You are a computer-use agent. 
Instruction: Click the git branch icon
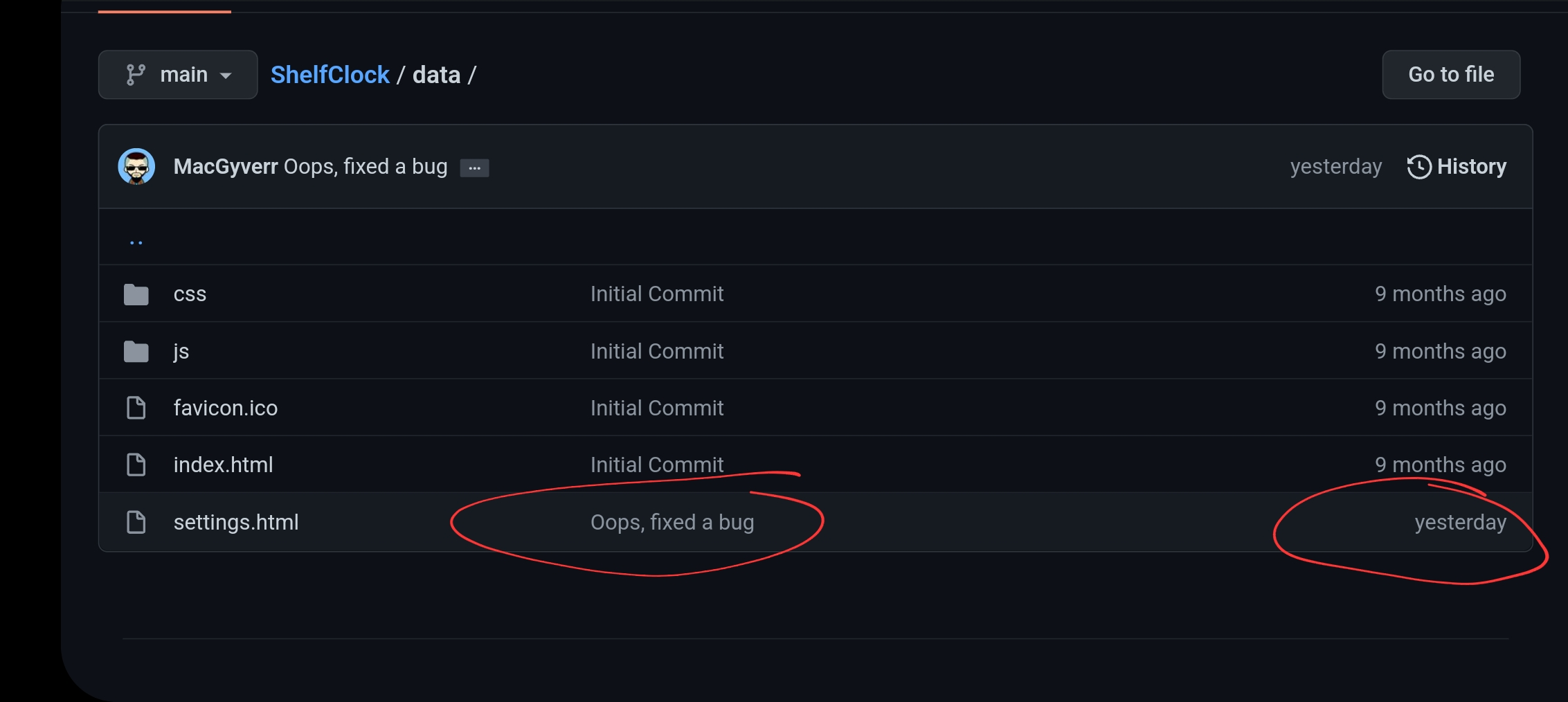tap(136, 75)
